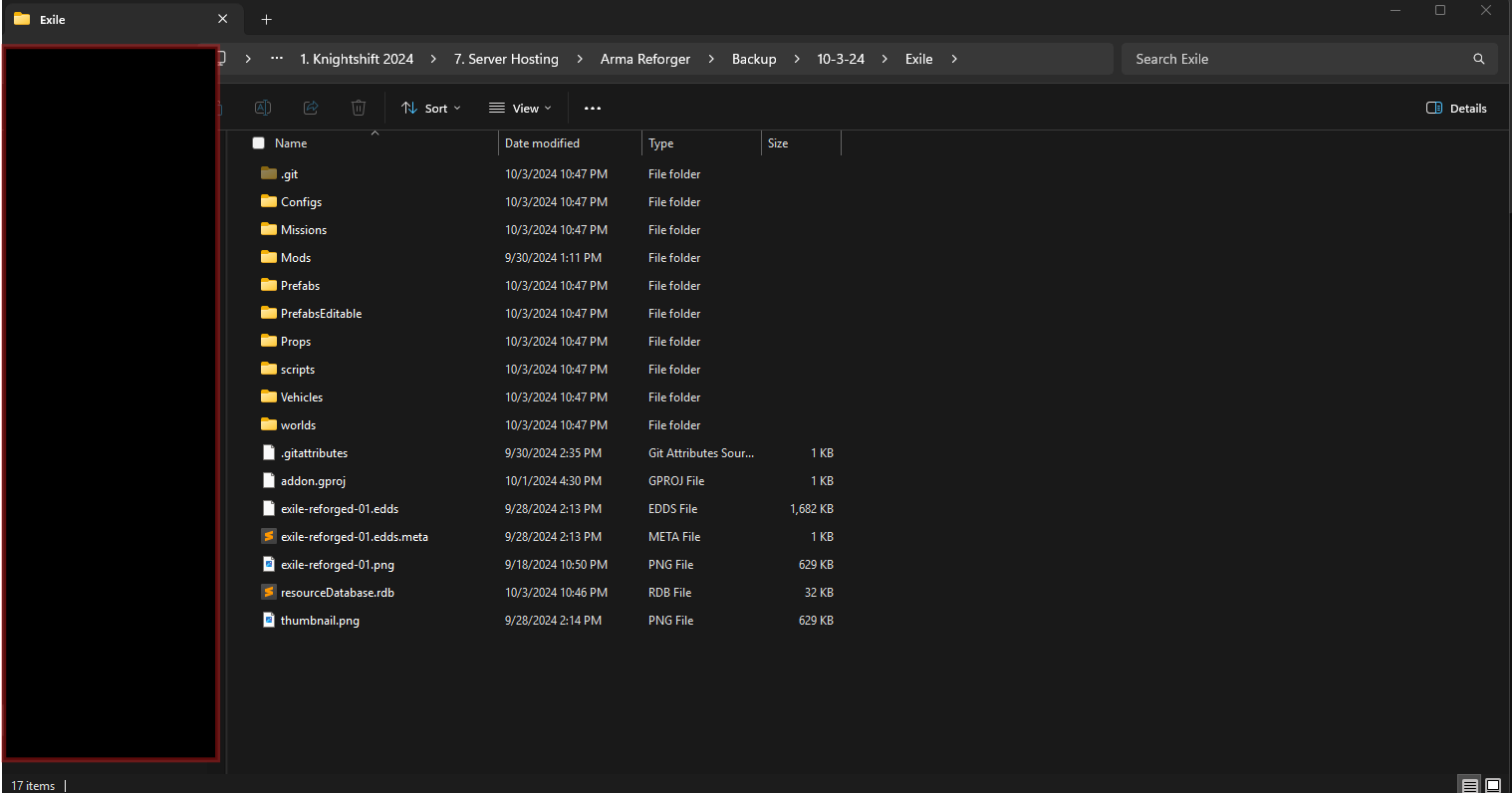Add a new tab with plus button
The image size is (1512, 793).
click(266, 19)
